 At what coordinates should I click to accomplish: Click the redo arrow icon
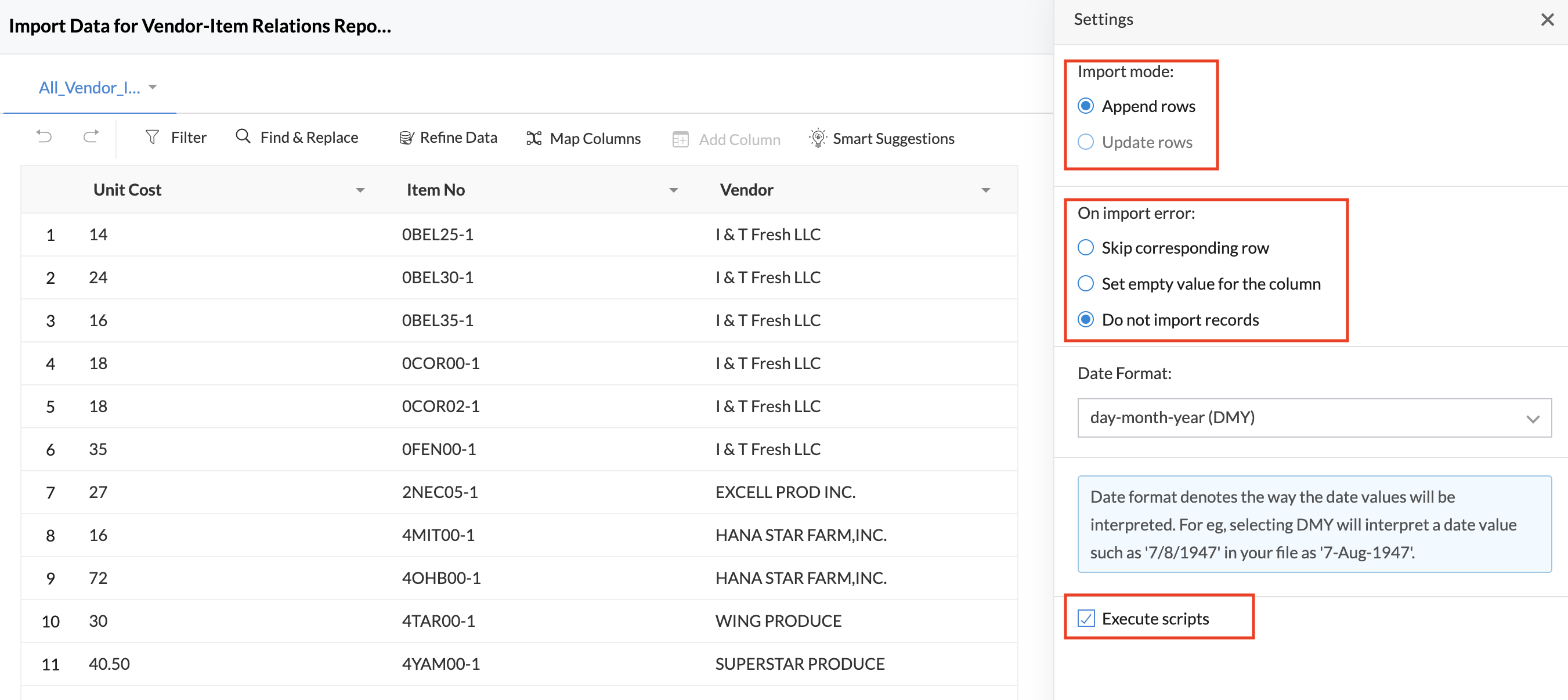[91, 136]
